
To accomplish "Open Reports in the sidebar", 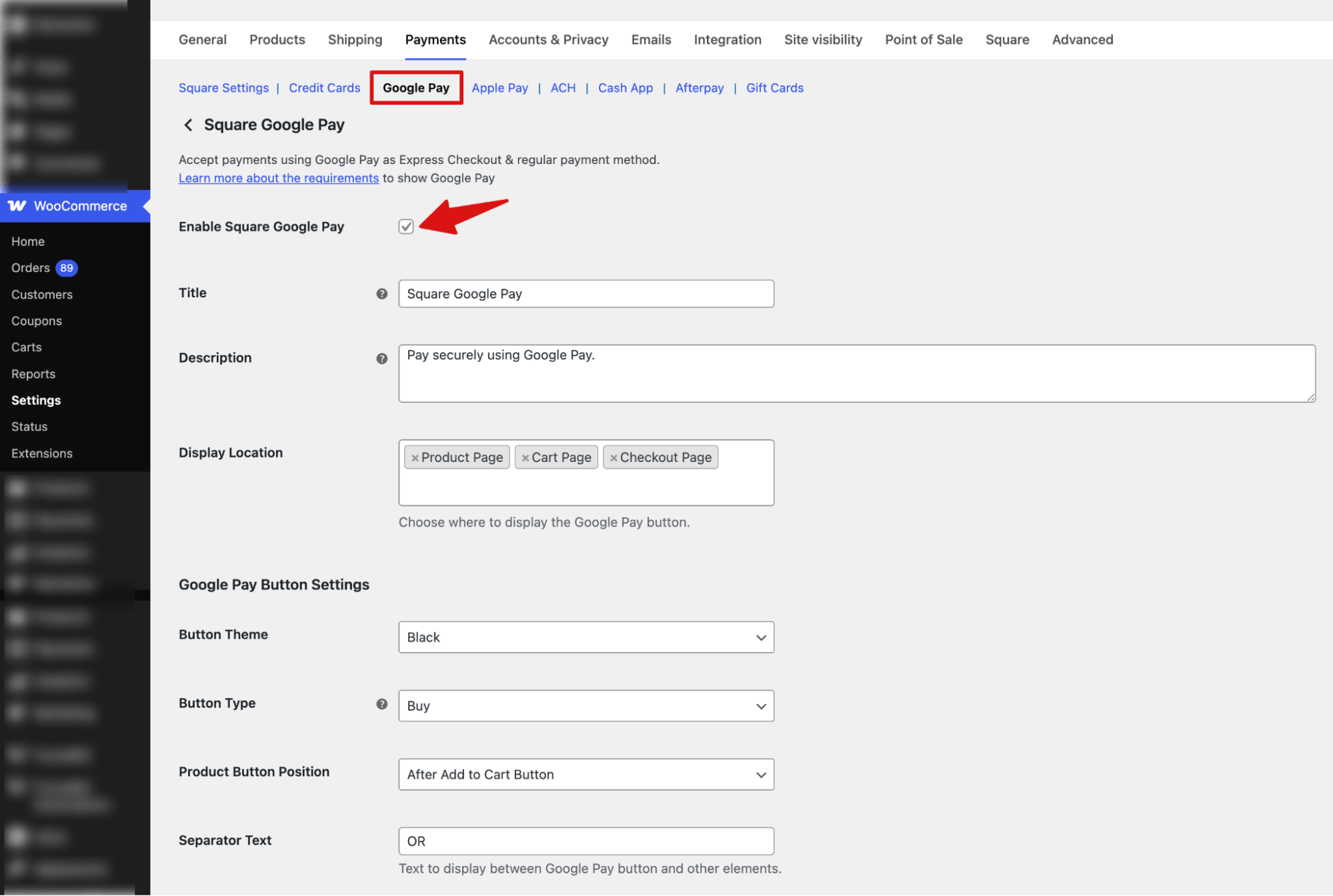I will point(33,374).
